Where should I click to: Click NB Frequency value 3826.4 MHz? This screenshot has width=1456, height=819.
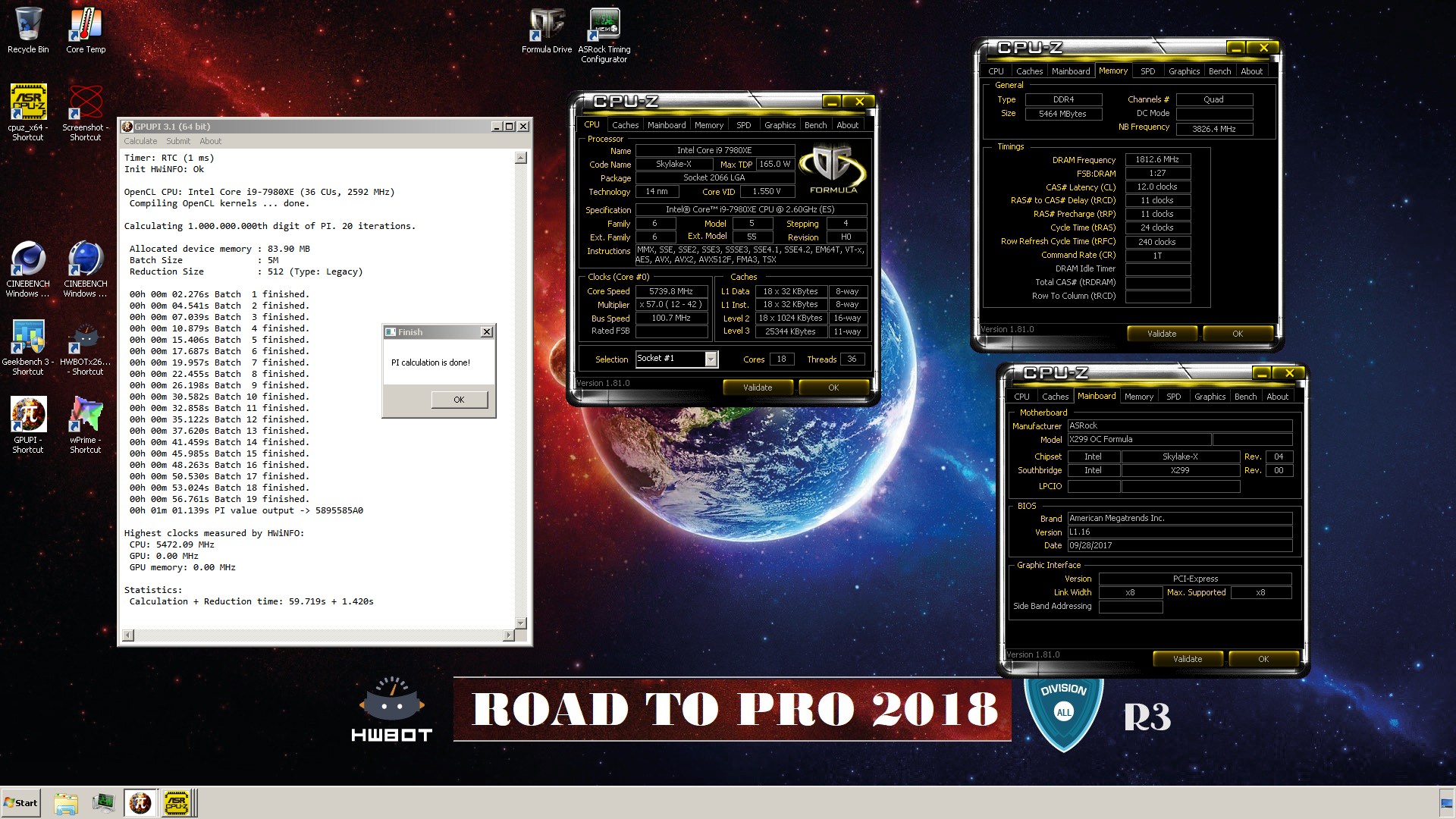click(x=1214, y=129)
